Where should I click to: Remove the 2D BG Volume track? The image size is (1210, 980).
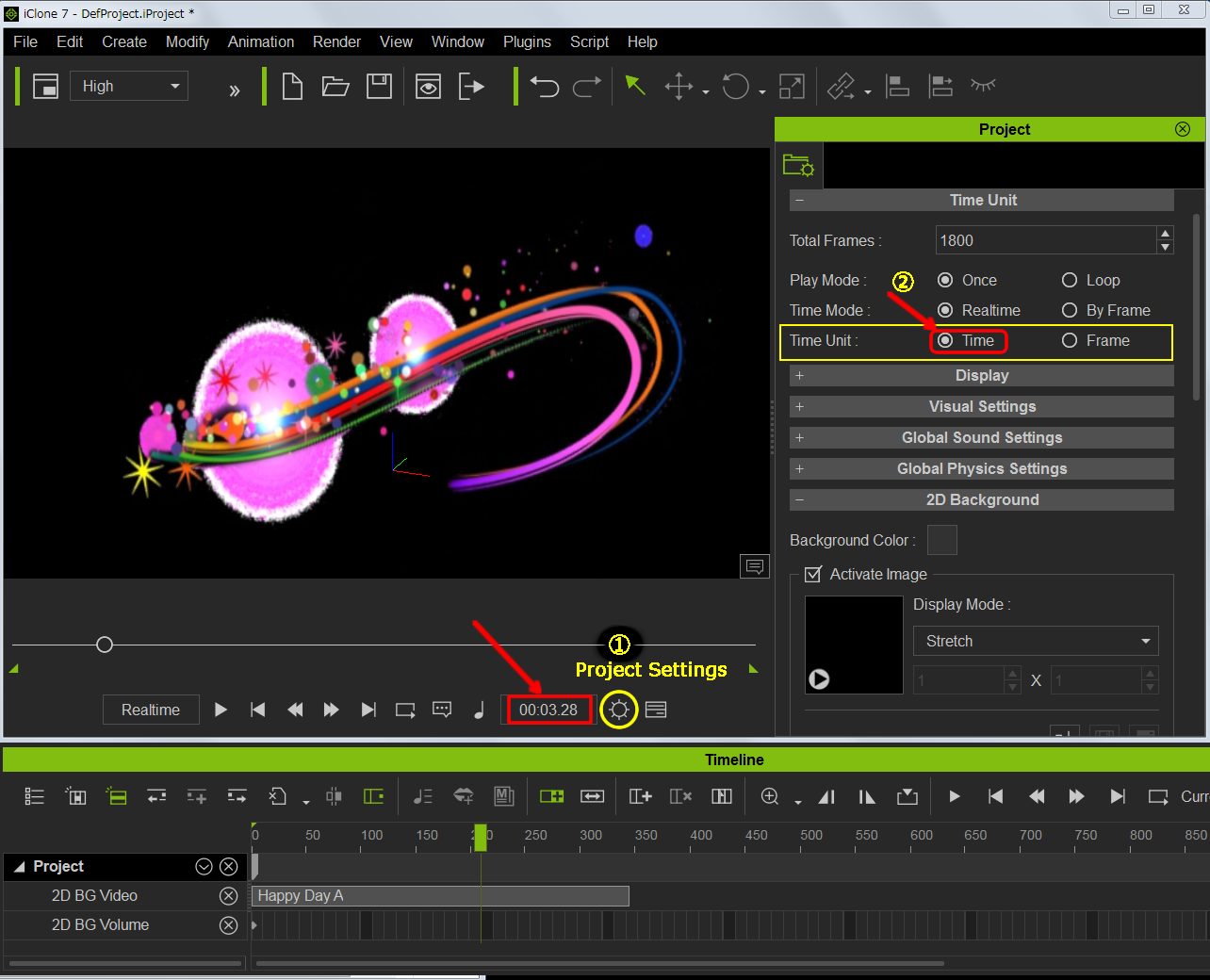click(228, 925)
